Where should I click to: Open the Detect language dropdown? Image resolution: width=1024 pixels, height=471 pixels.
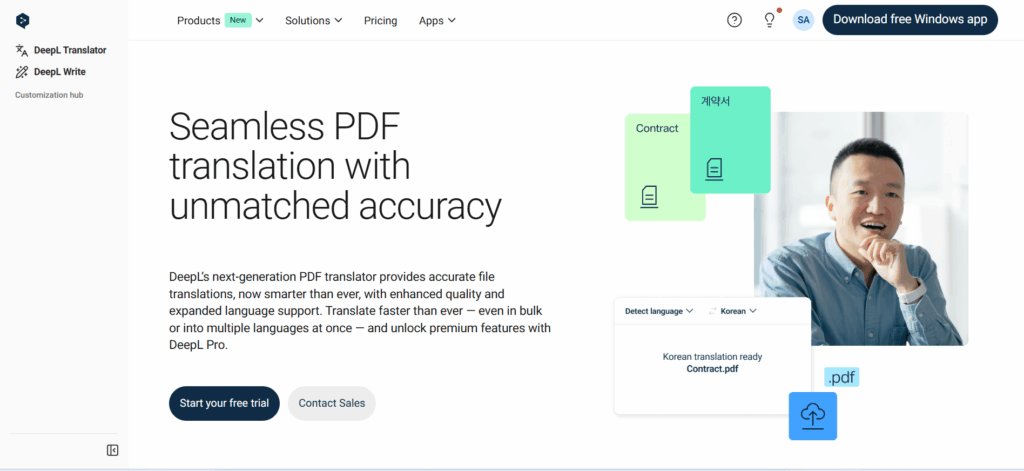[659, 311]
